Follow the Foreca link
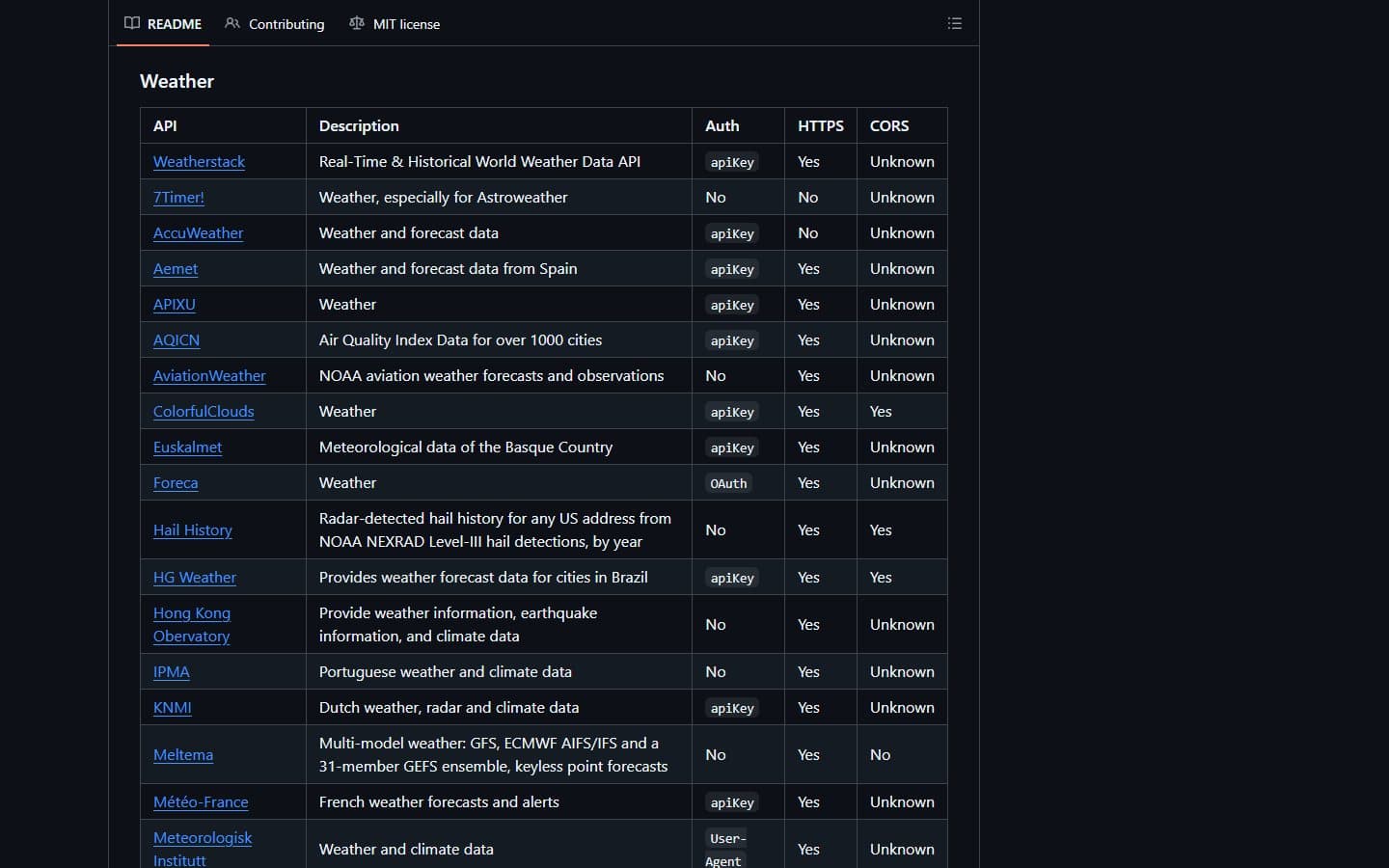 (176, 483)
